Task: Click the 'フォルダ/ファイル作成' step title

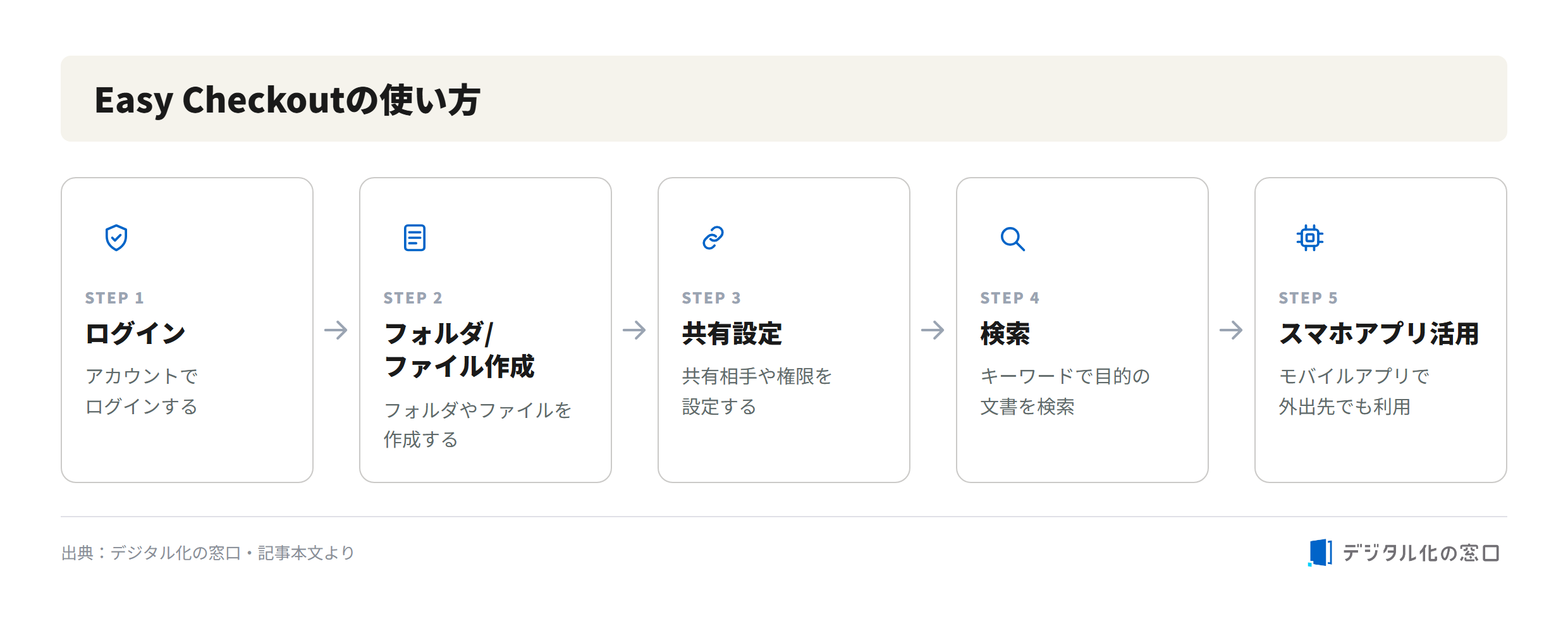Action: (459, 350)
